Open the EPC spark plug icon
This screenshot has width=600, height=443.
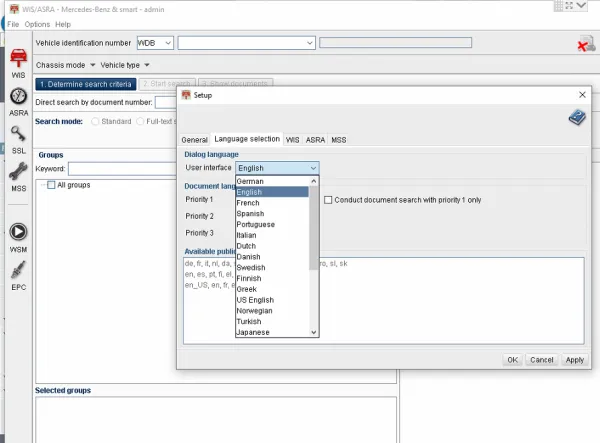[18, 271]
